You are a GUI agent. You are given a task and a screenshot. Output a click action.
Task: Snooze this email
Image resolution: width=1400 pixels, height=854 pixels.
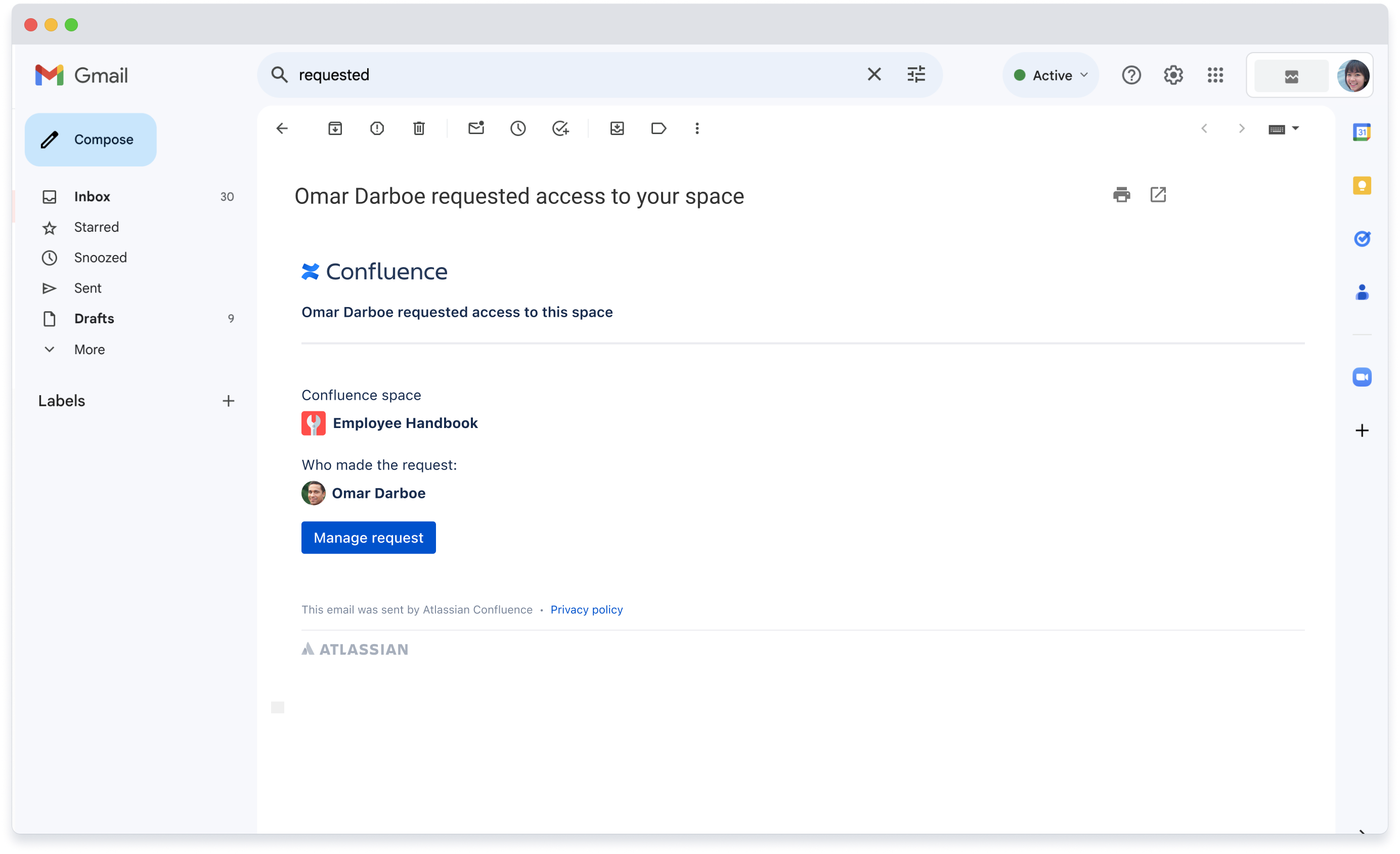point(517,129)
